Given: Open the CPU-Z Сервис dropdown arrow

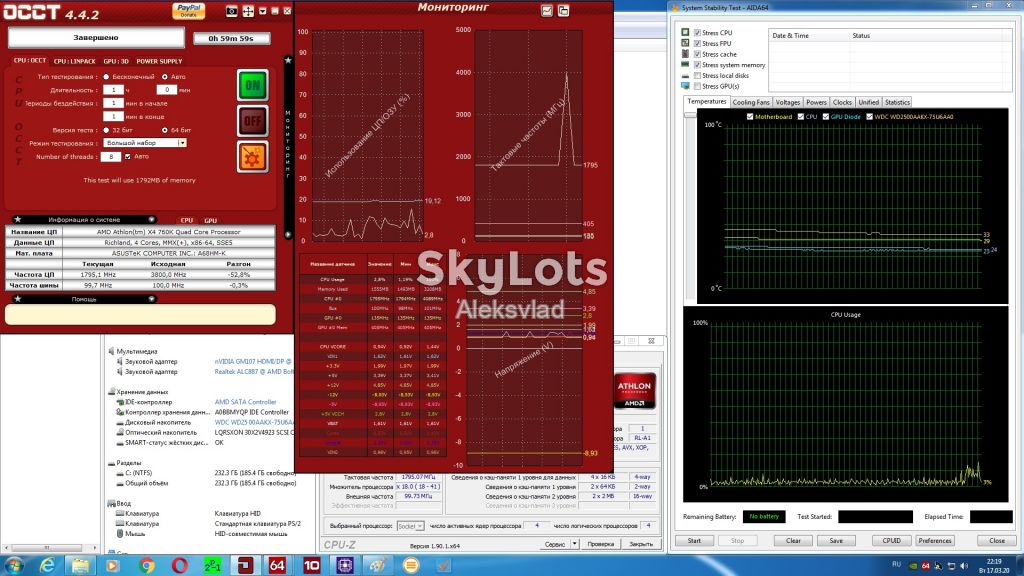Looking at the screenshot, I should tap(575, 544).
